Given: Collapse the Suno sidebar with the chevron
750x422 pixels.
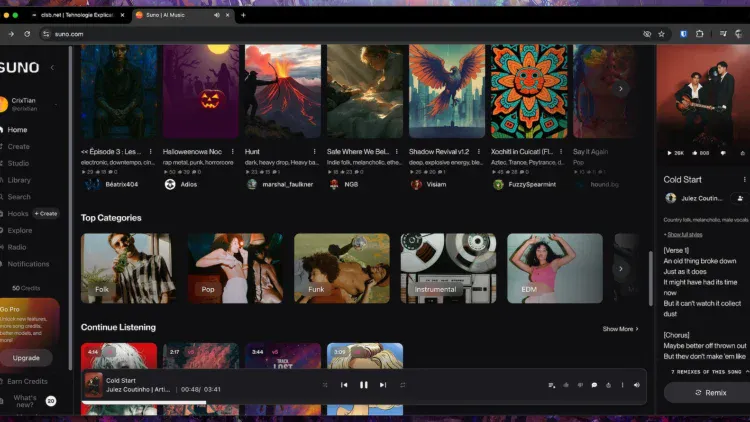Looking at the screenshot, I should click(52, 68).
